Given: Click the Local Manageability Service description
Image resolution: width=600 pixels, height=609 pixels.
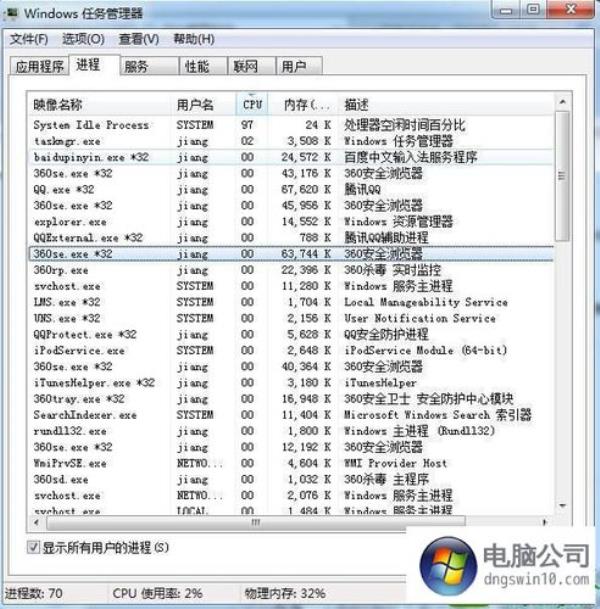Looking at the screenshot, I should [426, 302].
